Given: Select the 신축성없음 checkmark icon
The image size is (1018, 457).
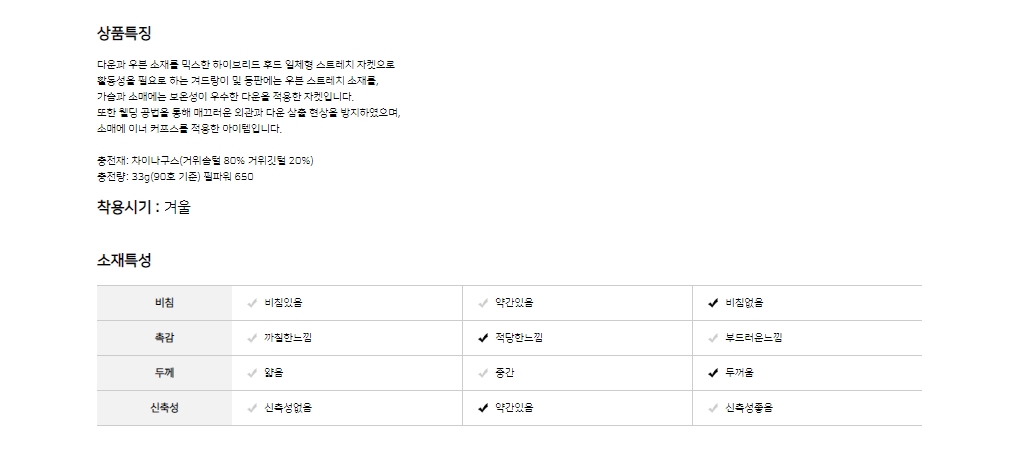Looking at the screenshot, I should pyautogui.click(x=253, y=408).
